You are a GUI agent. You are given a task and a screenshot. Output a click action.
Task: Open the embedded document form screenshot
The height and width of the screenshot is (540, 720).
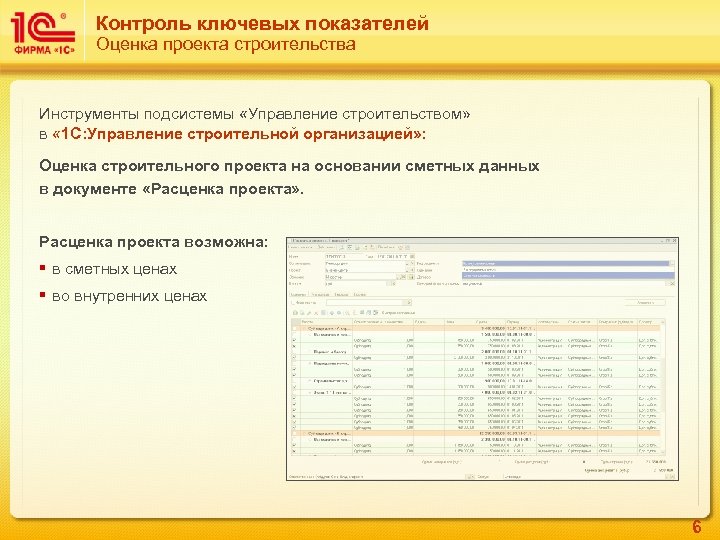(x=482, y=359)
